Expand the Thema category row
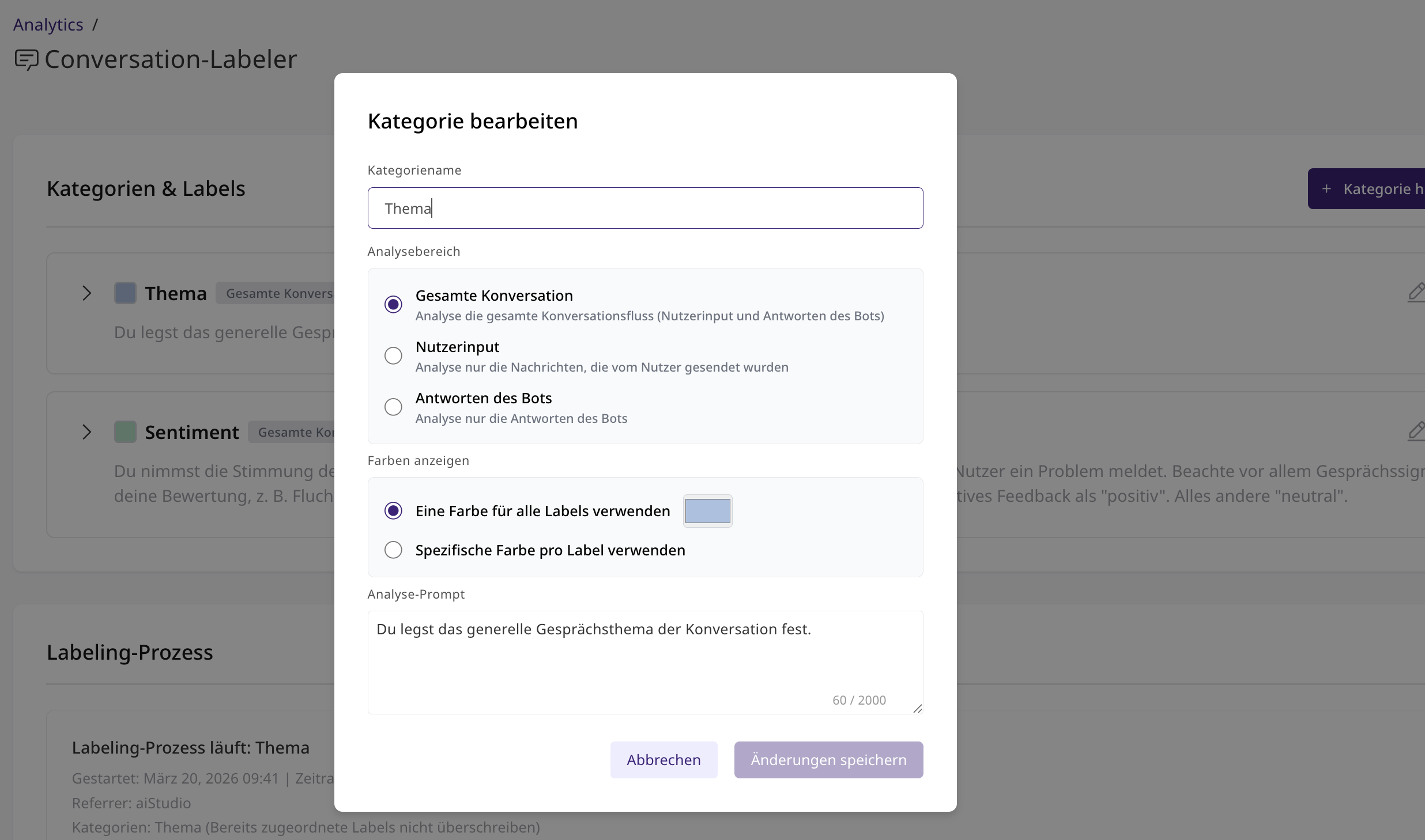 [x=87, y=293]
